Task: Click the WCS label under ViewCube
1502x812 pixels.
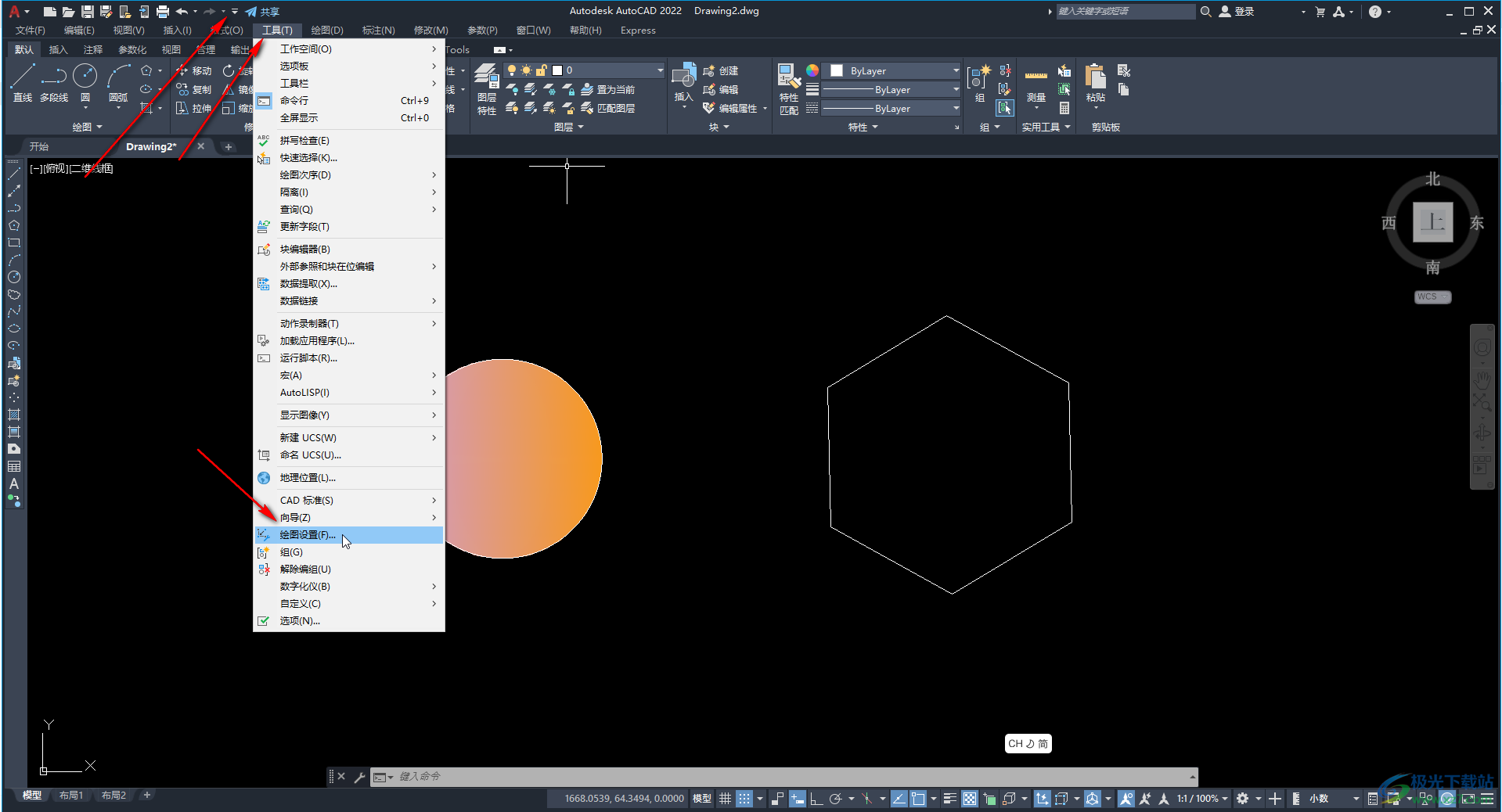Action: click(1432, 297)
